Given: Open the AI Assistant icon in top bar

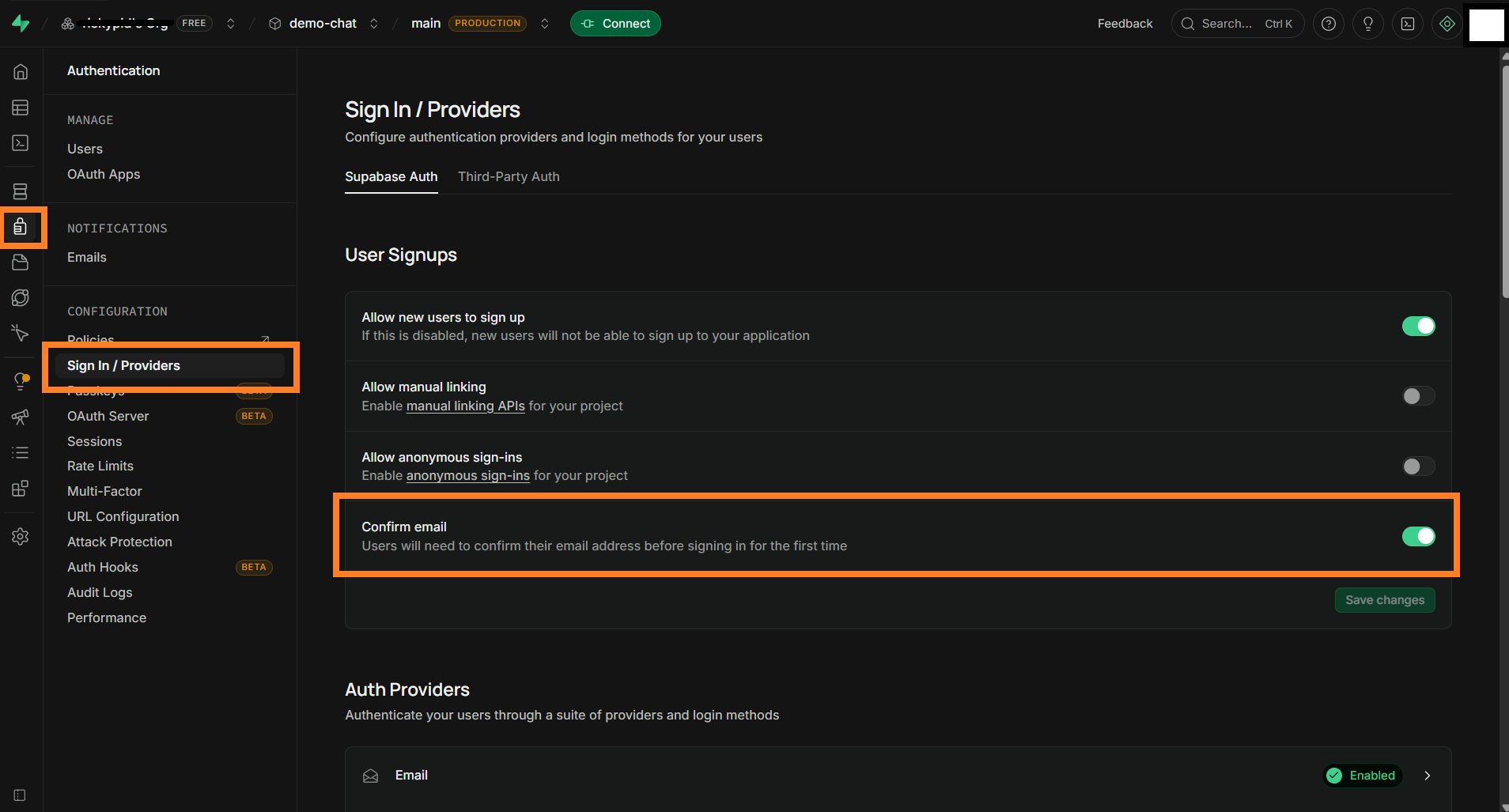Looking at the screenshot, I should (x=1447, y=24).
